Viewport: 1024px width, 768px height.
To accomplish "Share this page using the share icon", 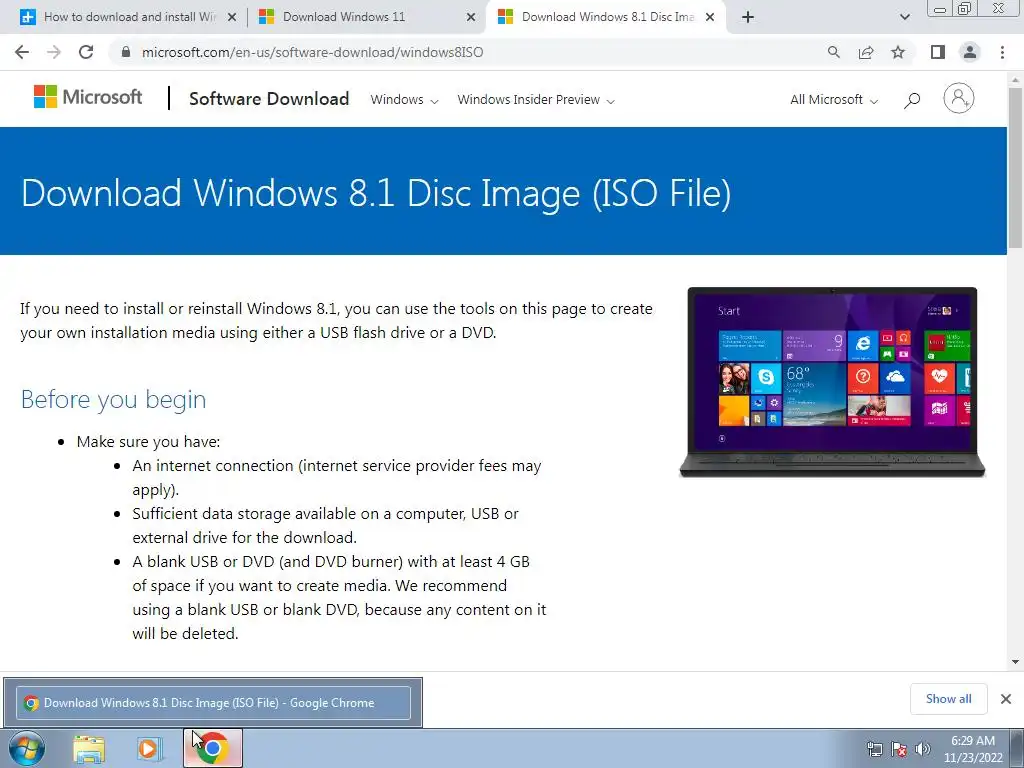I will (x=866, y=52).
